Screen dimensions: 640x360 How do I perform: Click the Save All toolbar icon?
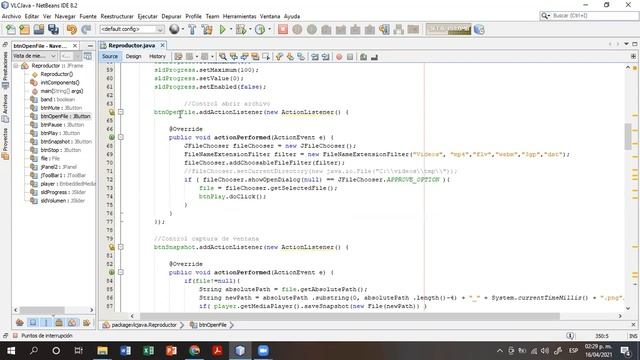[x=53, y=29]
